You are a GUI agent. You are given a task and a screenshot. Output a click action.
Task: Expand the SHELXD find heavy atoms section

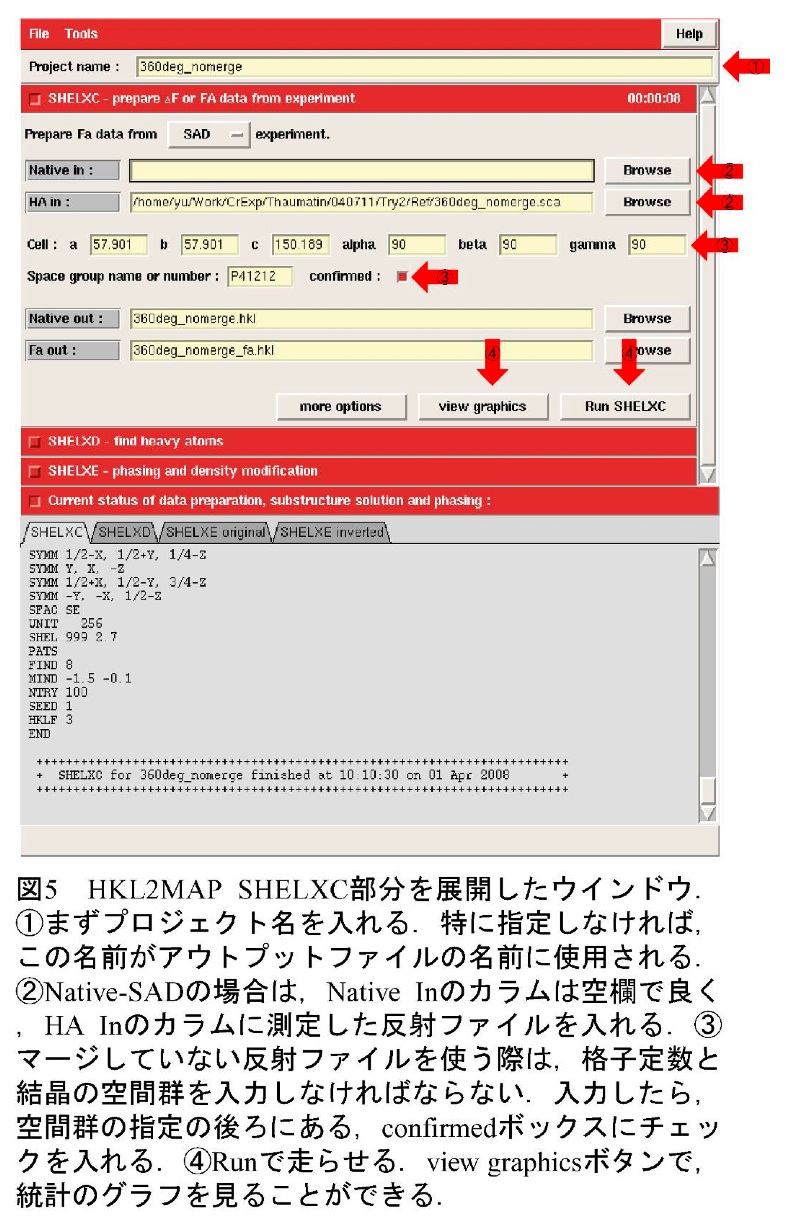35,441
